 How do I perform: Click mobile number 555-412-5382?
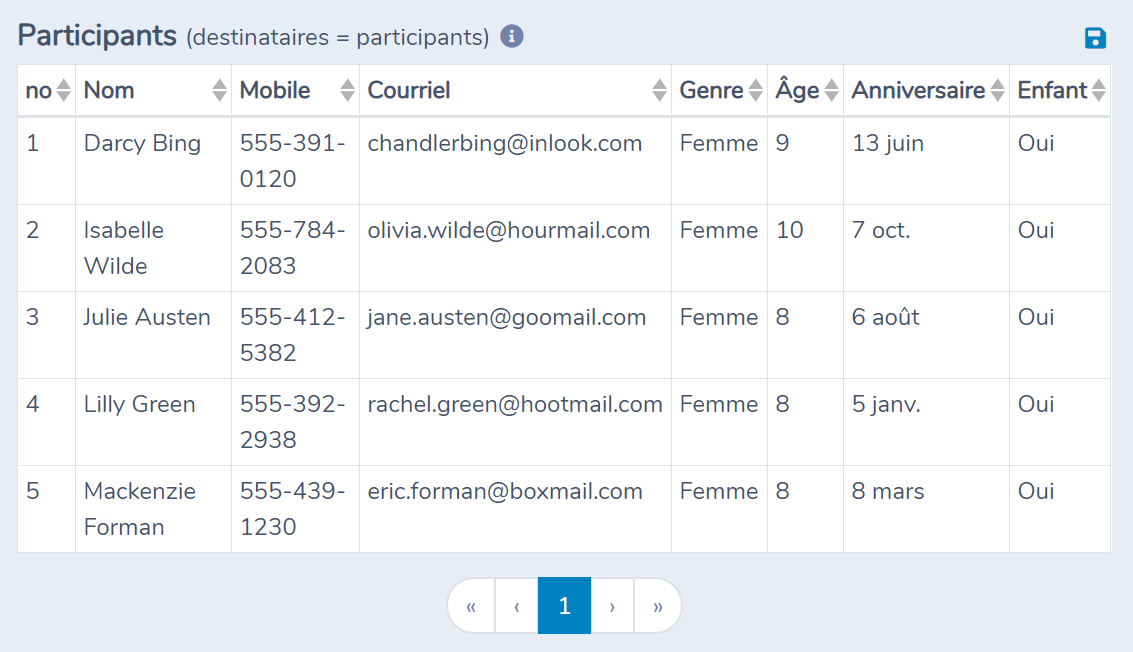(293, 335)
